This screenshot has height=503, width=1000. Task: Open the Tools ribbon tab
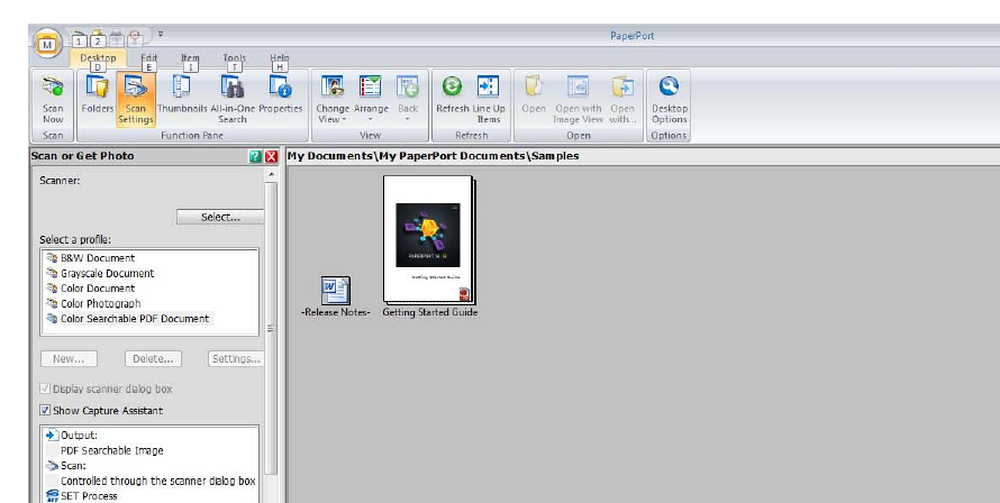click(234, 58)
